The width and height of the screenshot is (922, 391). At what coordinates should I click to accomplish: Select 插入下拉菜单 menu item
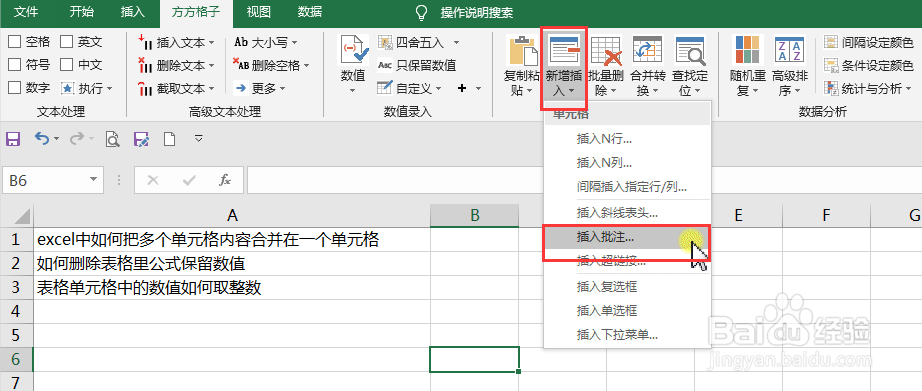click(627, 335)
